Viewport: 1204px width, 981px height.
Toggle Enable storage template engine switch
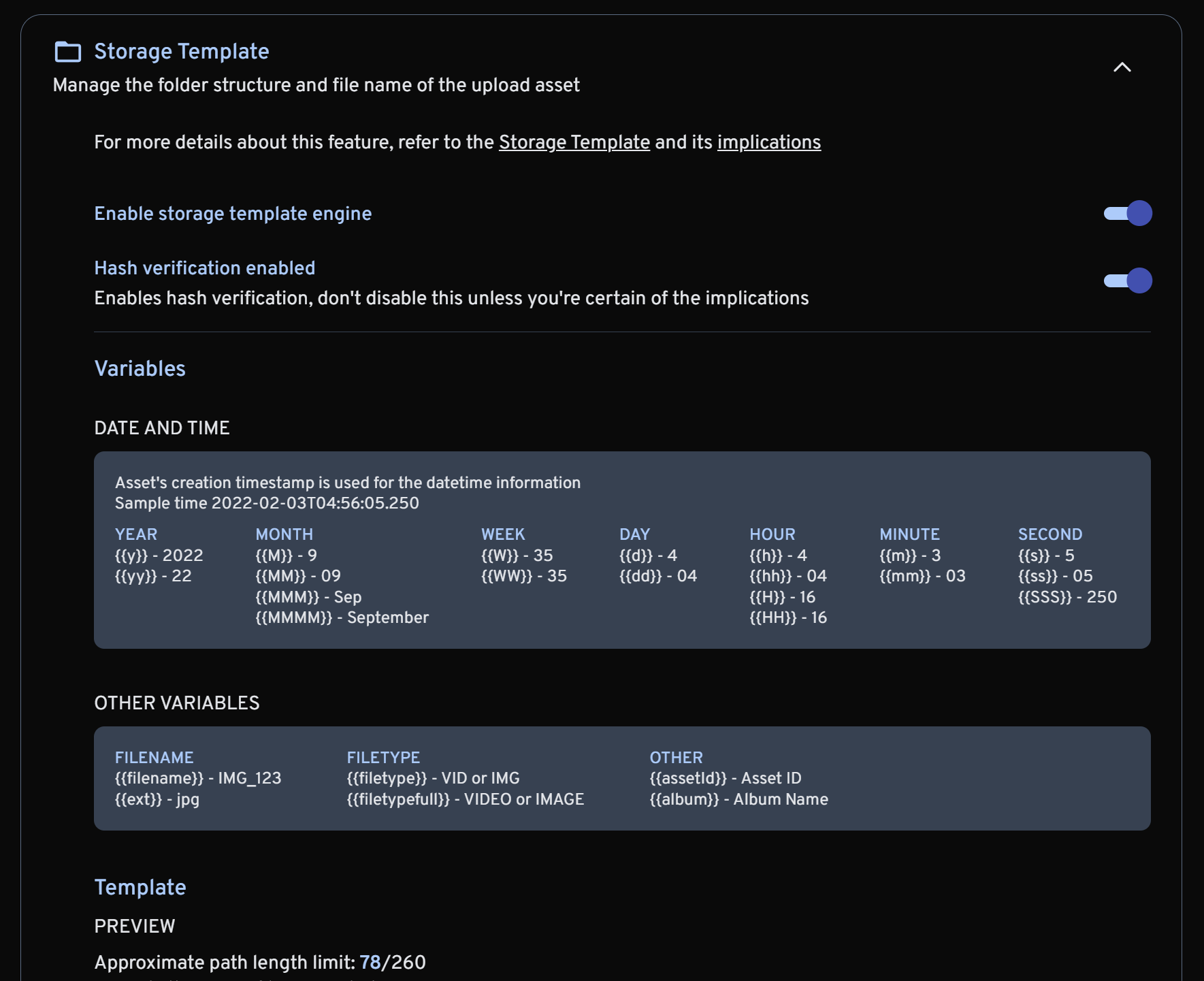coord(1127,213)
